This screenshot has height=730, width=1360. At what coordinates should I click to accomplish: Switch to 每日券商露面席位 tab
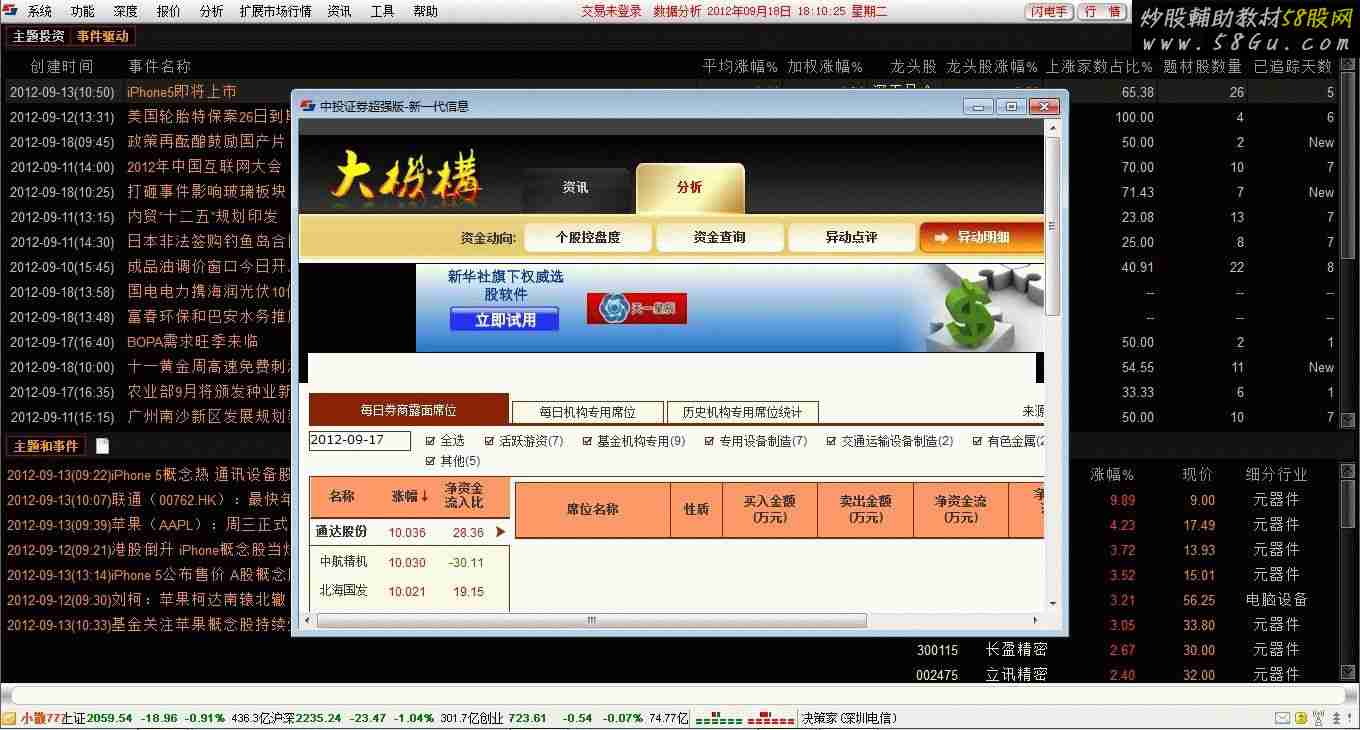pyautogui.click(x=408, y=410)
